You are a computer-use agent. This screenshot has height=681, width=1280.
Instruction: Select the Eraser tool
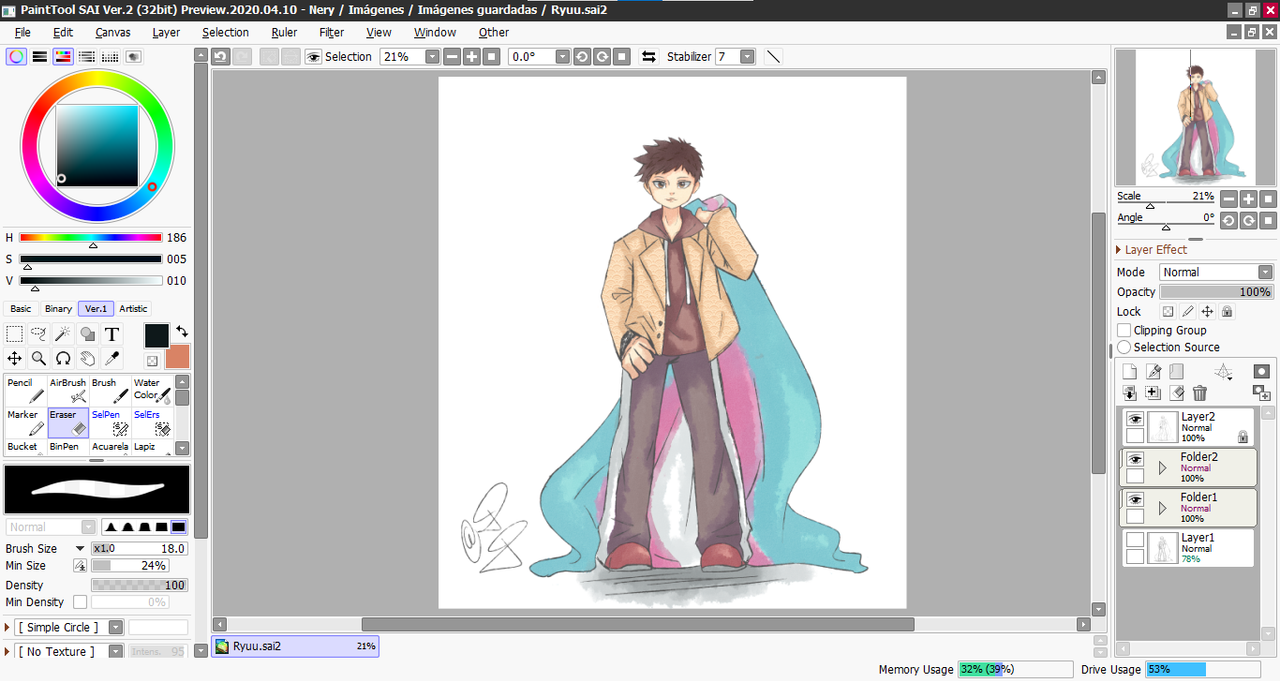pos(68,422)
